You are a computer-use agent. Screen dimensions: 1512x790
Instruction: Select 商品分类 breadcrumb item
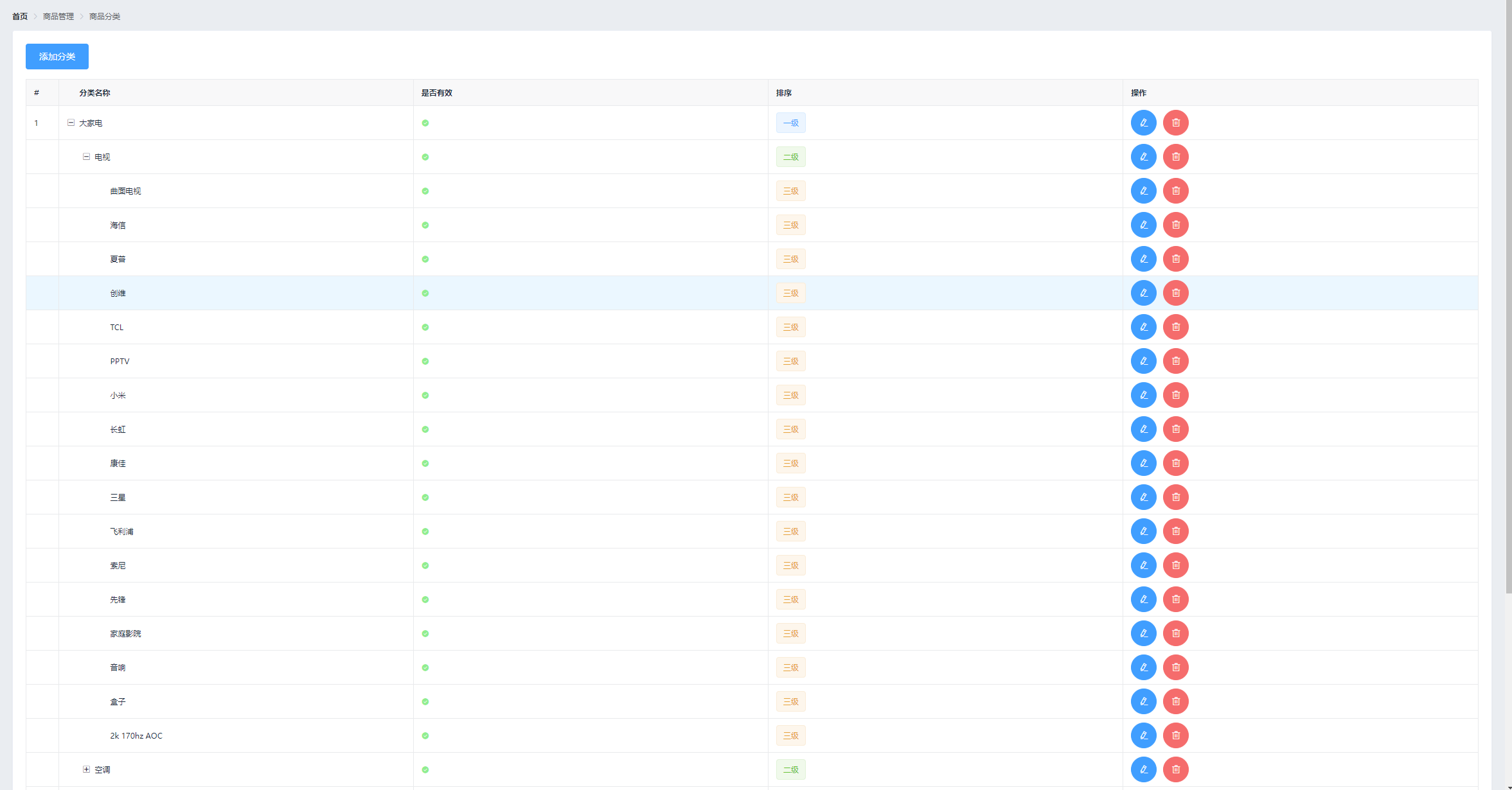click(x=105, y=17)
